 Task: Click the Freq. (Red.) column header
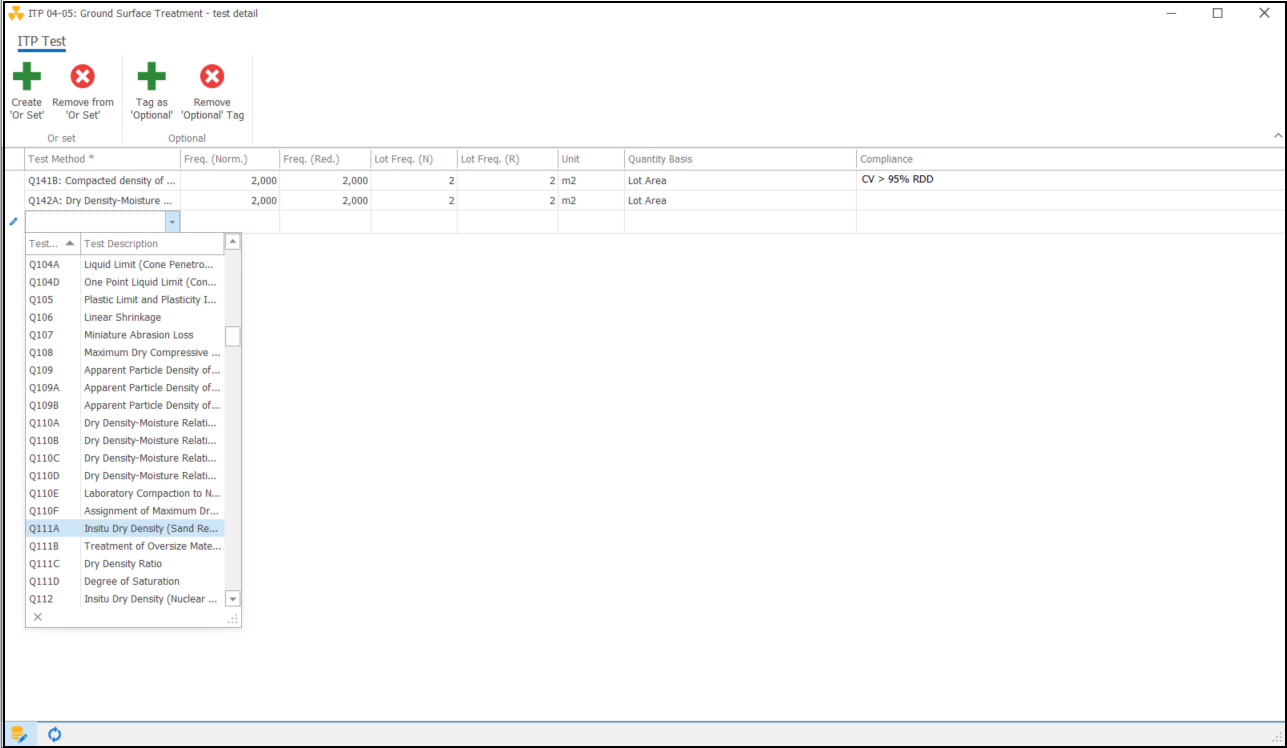pos(325,159)
